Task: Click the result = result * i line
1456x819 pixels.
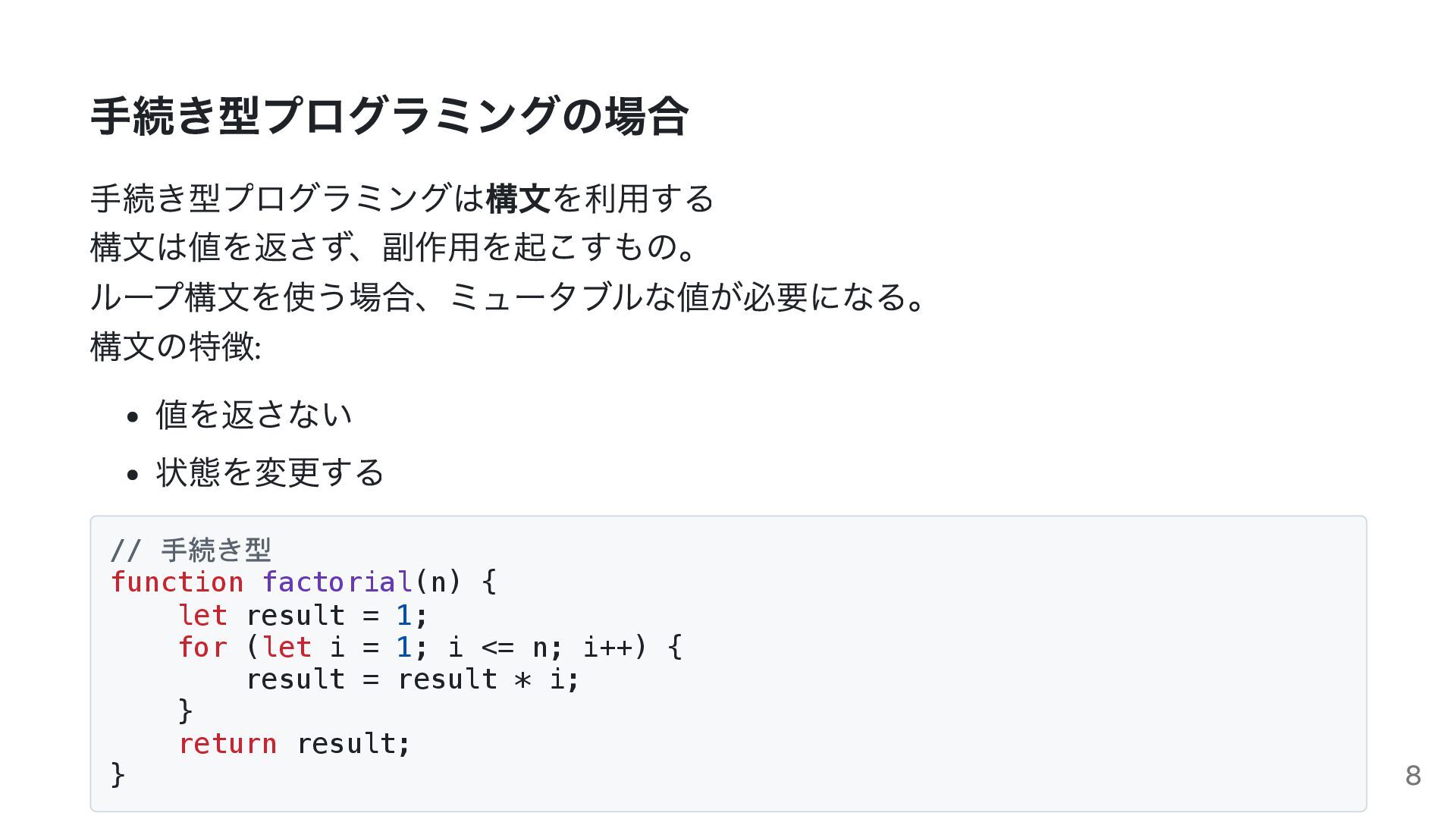Action: pos(413,679)
